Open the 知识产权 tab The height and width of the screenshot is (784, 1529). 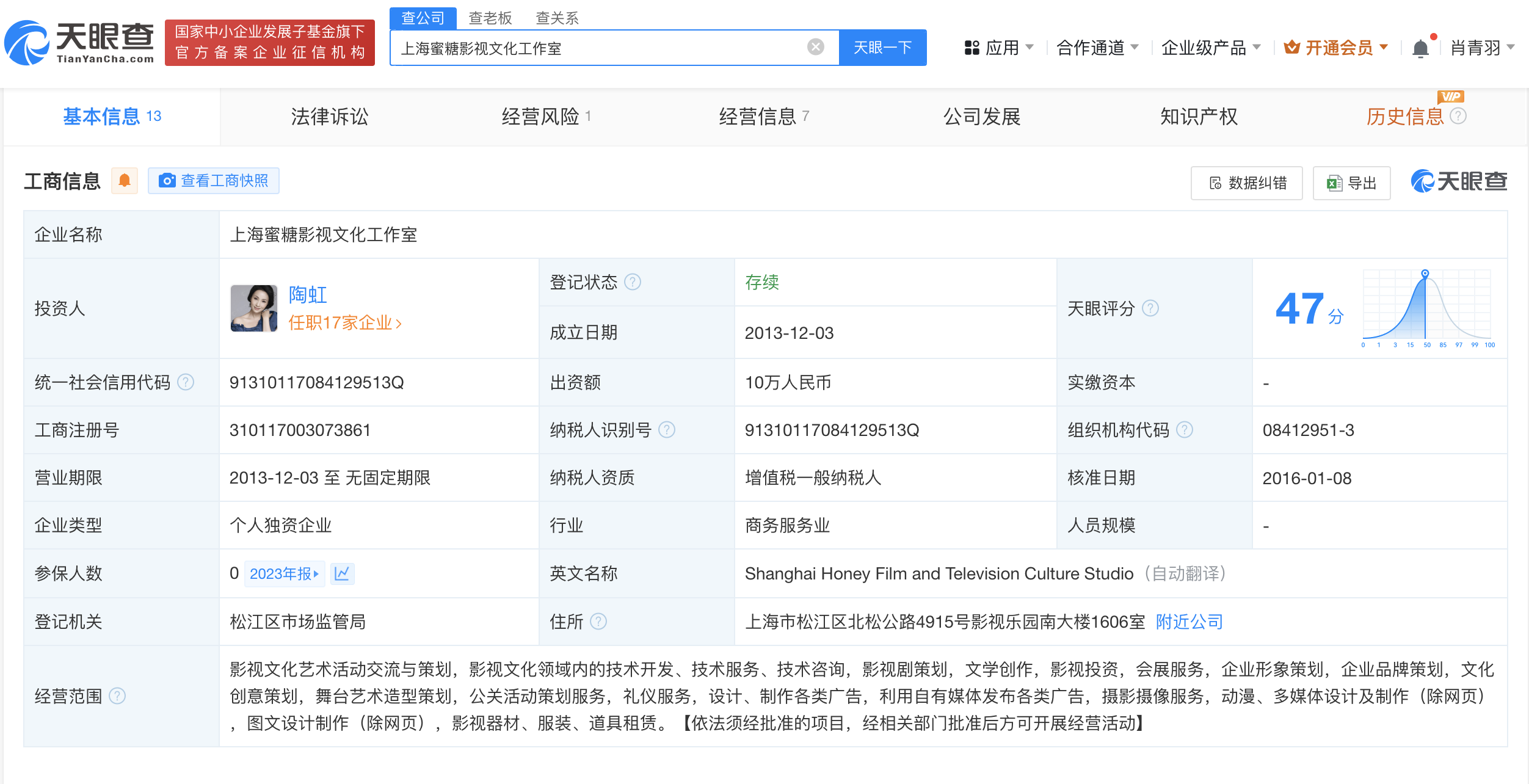(1199, 117)
